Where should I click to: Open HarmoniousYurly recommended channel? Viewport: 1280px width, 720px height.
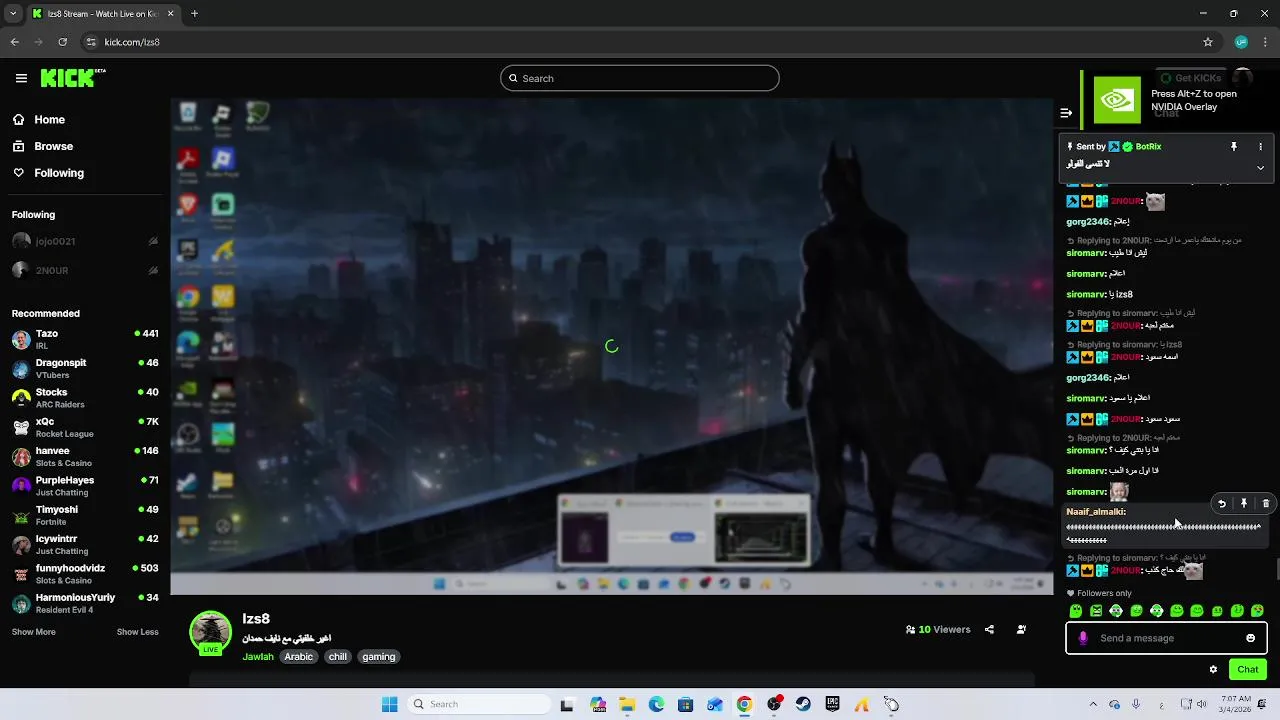[85, 603]
